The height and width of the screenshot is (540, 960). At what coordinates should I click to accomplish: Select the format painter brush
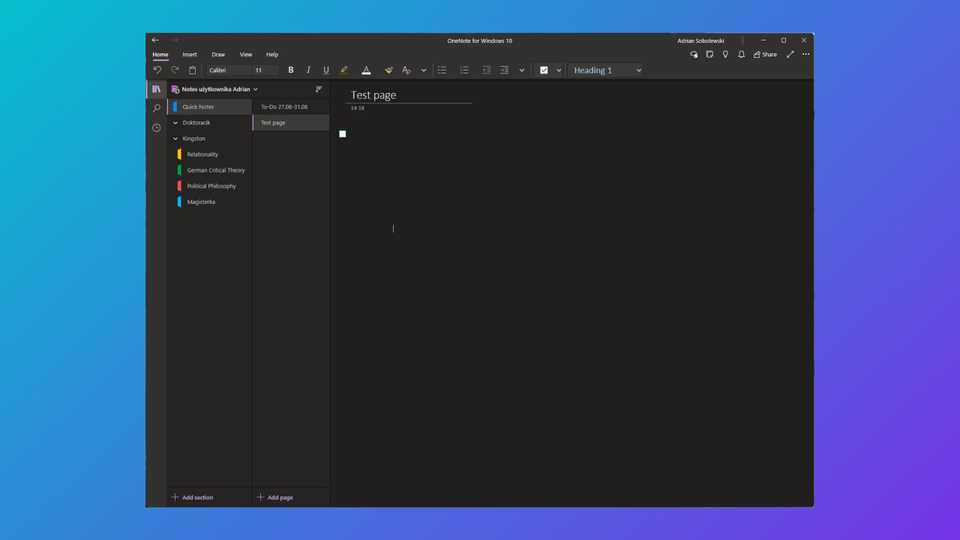coord(389,70)
